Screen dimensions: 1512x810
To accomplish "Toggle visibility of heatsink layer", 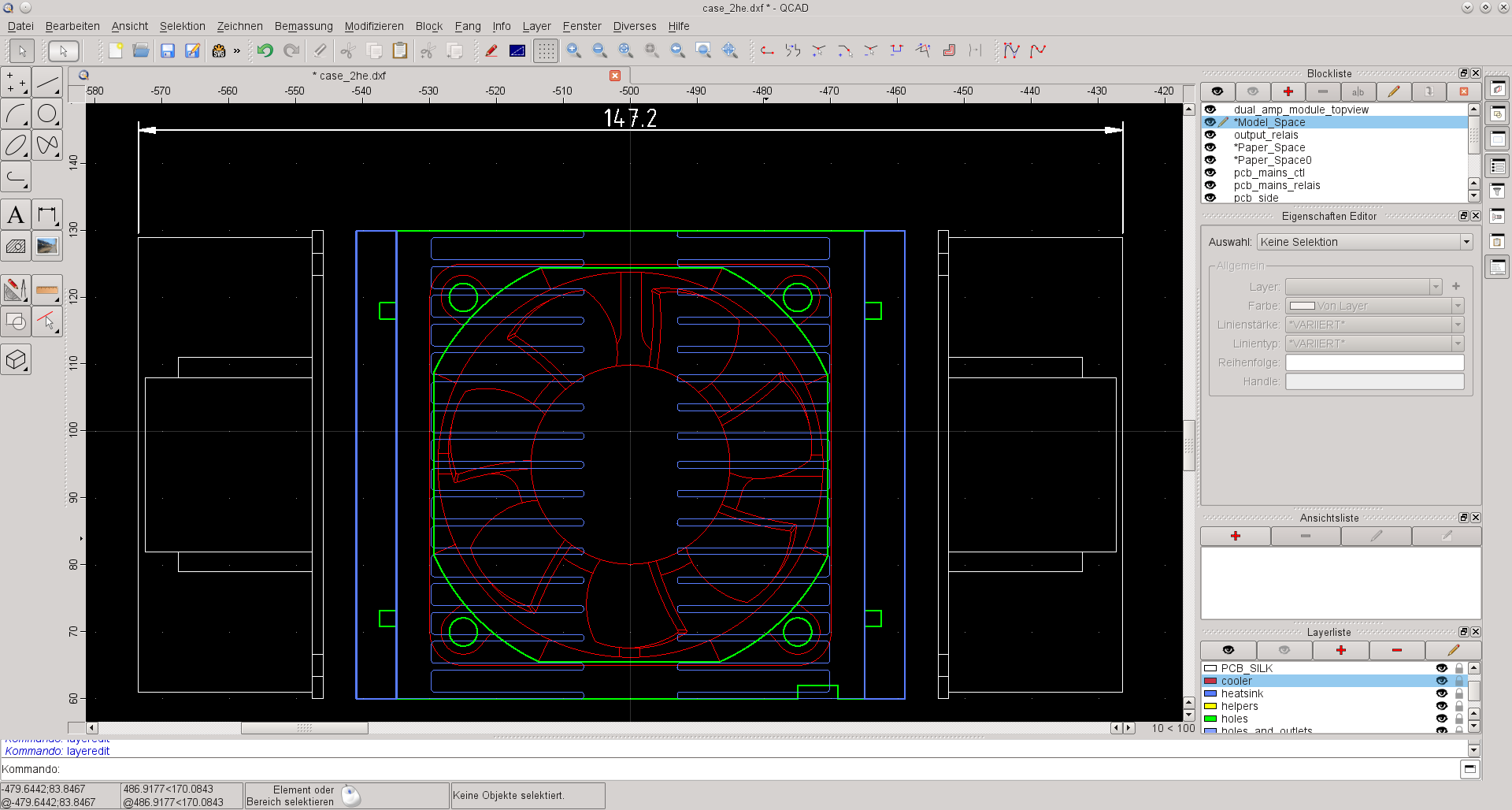I will point(1442,693).
